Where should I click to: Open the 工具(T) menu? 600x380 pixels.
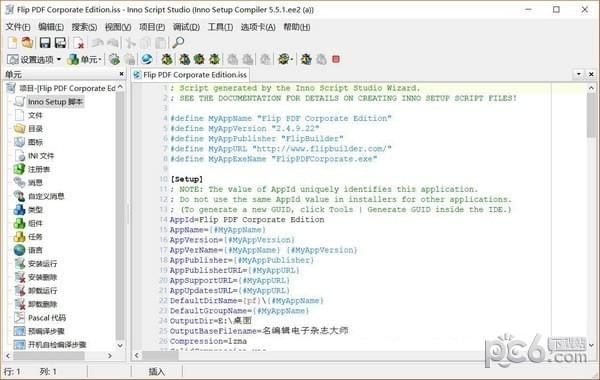coord(220,27)
